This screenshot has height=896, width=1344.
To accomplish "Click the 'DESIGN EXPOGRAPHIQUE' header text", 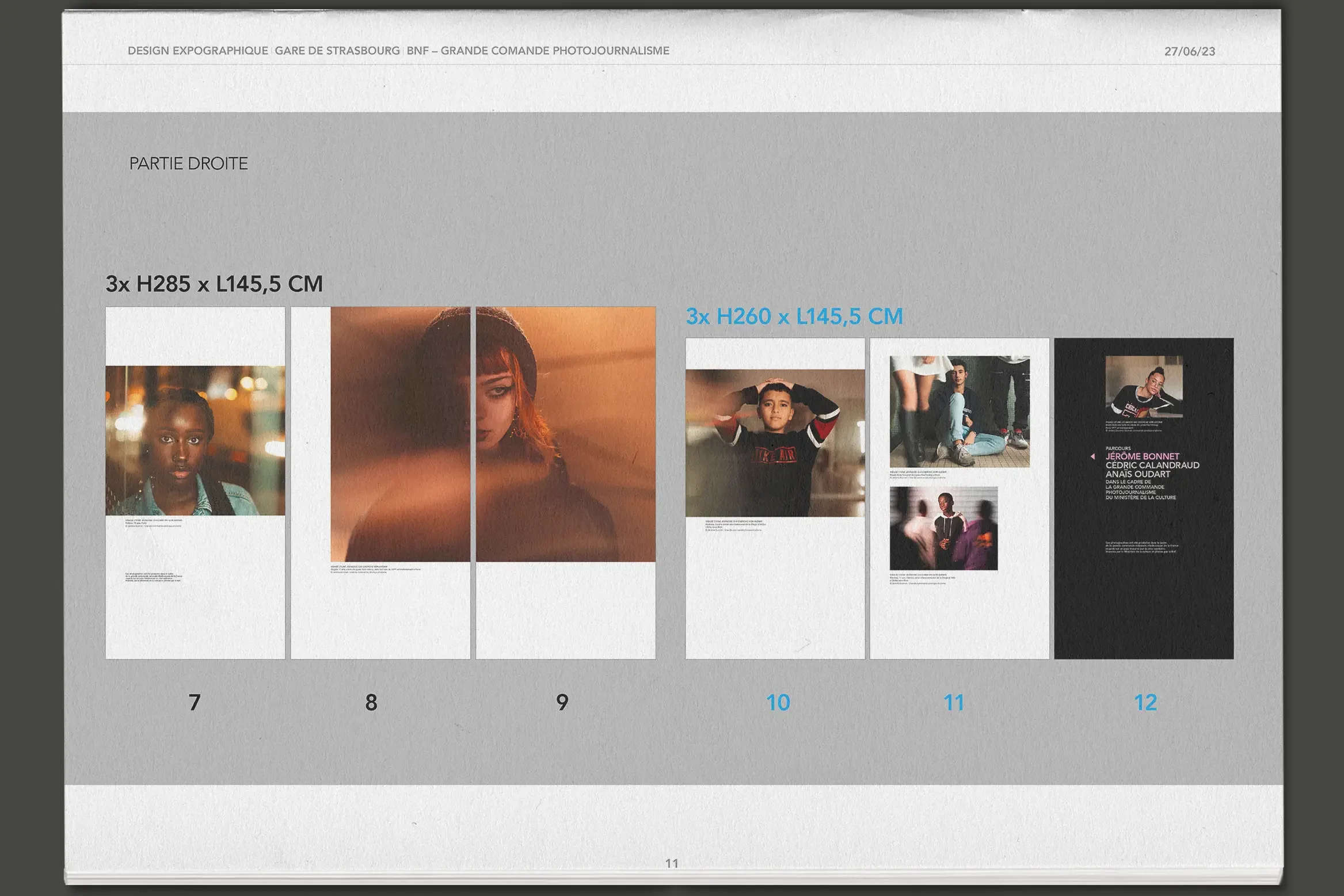I will coord(198,51).
